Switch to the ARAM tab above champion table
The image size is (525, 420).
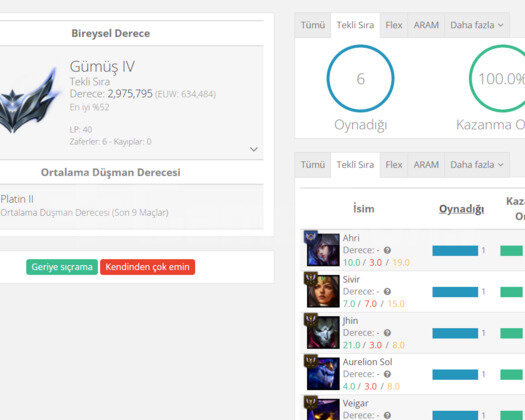[x=426, y=165]
